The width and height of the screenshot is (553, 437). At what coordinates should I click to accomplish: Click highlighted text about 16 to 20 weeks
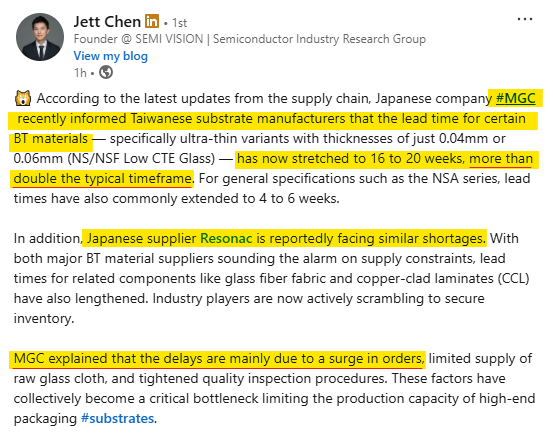point(351,159)
